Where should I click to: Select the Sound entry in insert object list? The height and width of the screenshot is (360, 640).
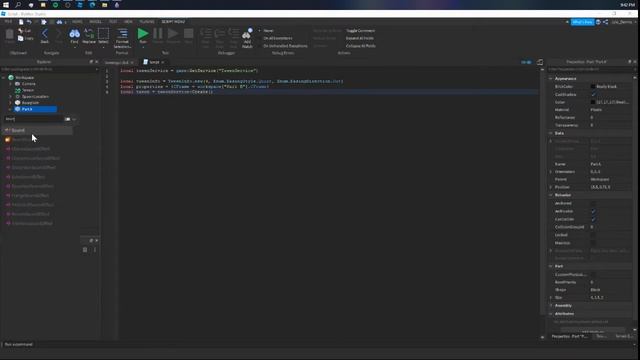pyautogui.click(x=38, y=130)
